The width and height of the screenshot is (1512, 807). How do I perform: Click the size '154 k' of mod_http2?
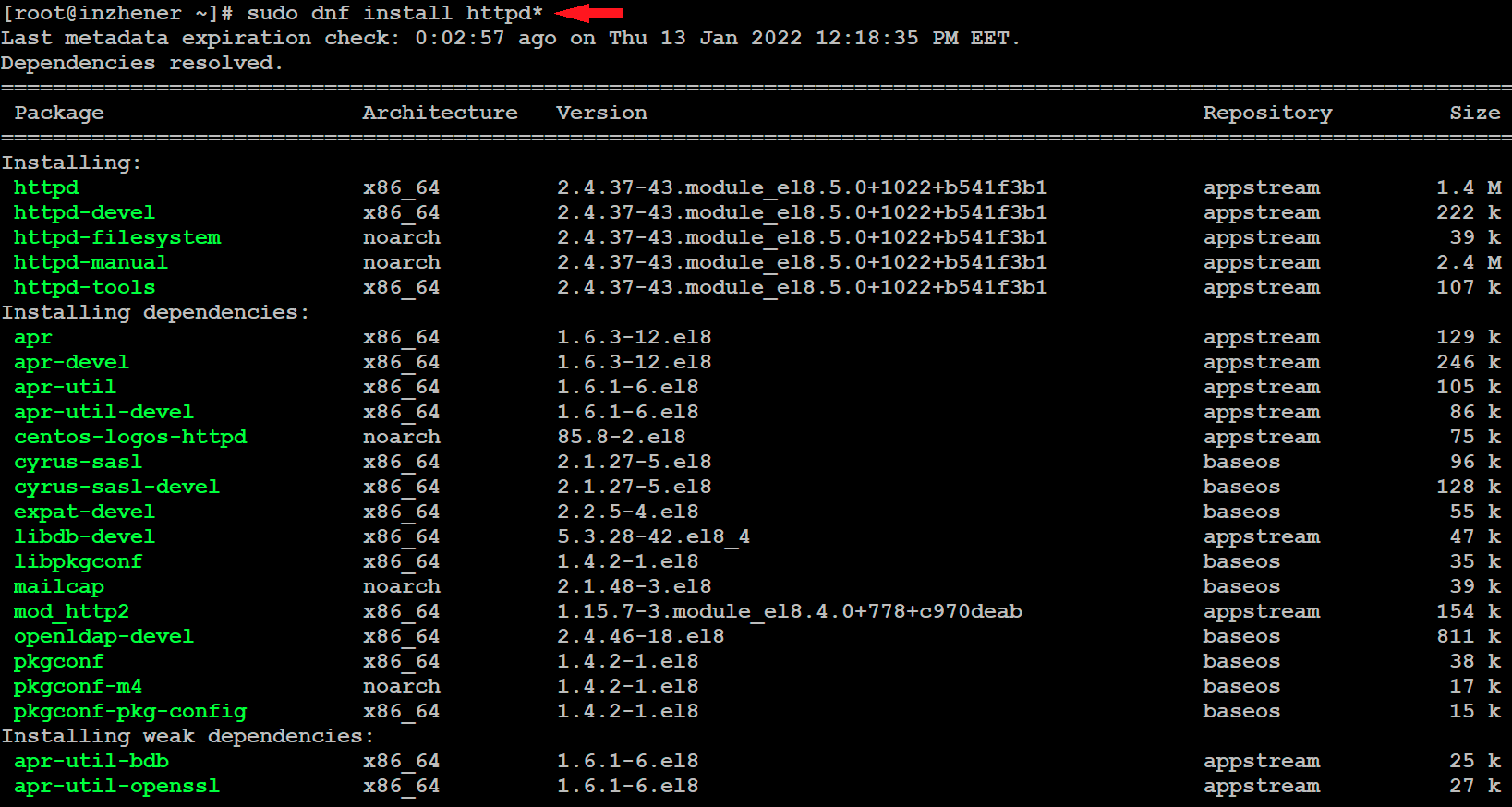1469,611
